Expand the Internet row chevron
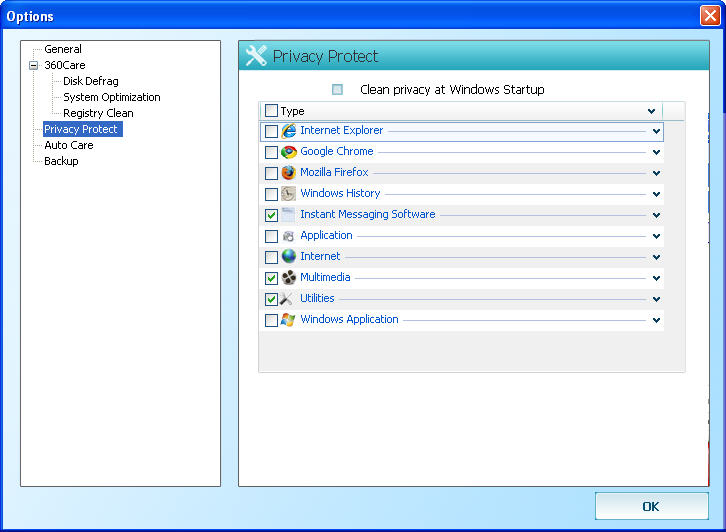 pos(656,257)
